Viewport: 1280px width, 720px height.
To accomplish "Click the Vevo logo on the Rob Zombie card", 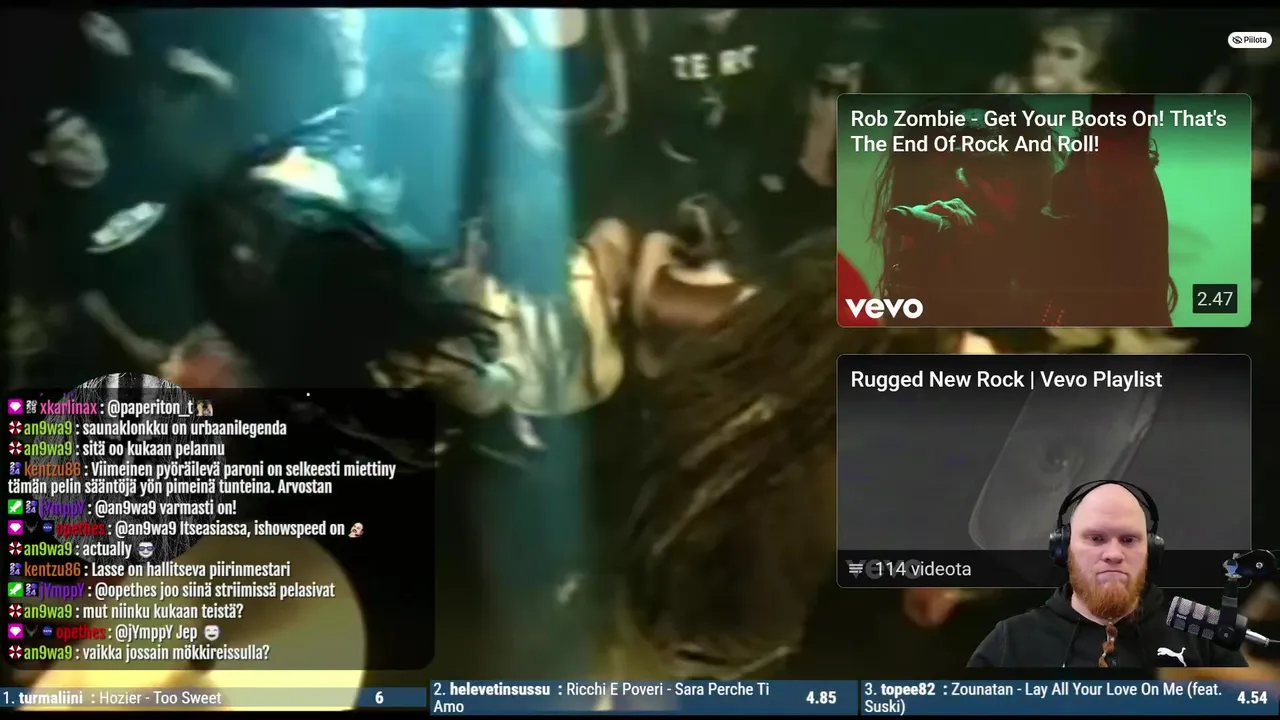I will point(884,308).
